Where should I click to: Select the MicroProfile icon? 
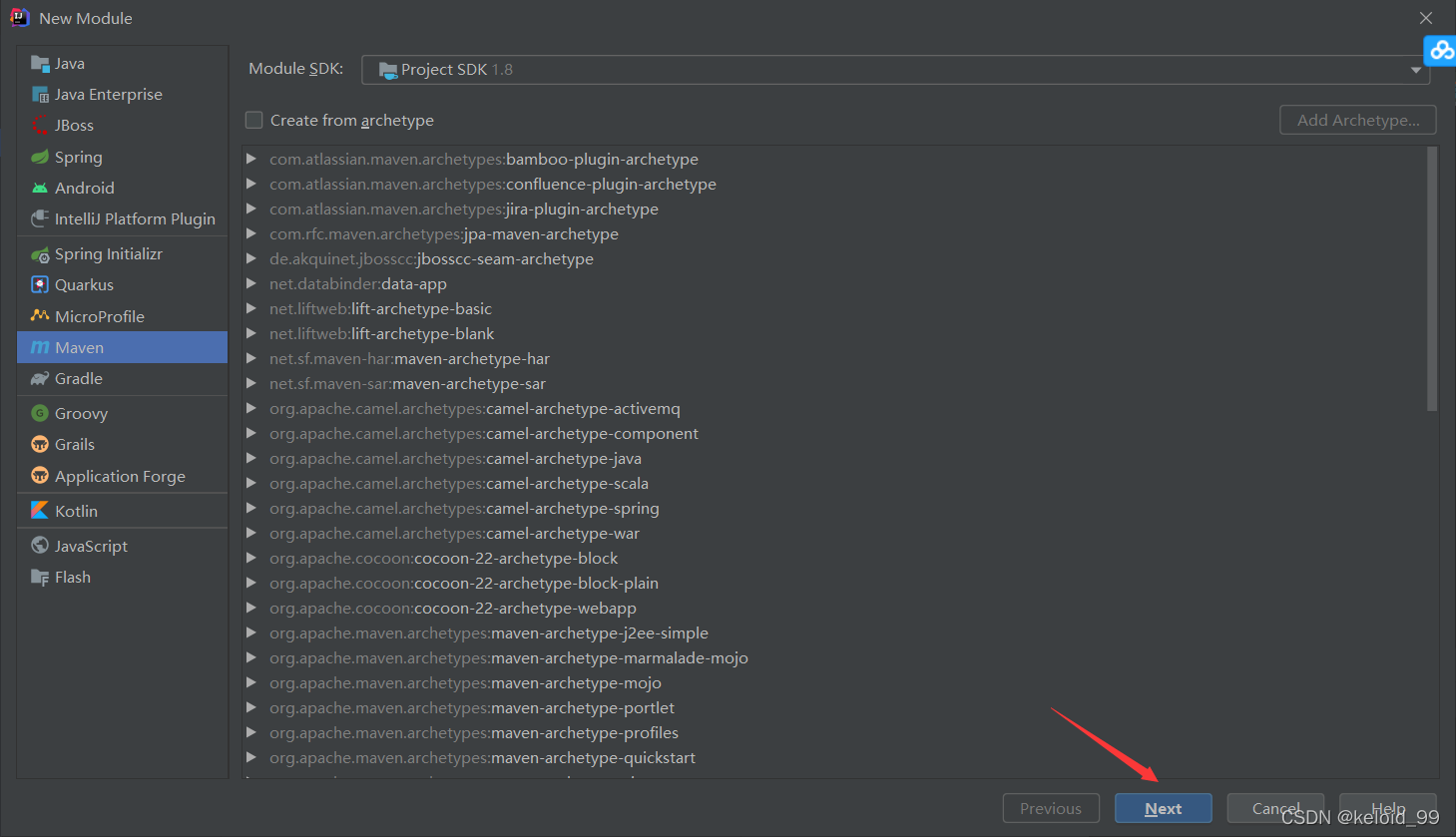click(40, 316)
